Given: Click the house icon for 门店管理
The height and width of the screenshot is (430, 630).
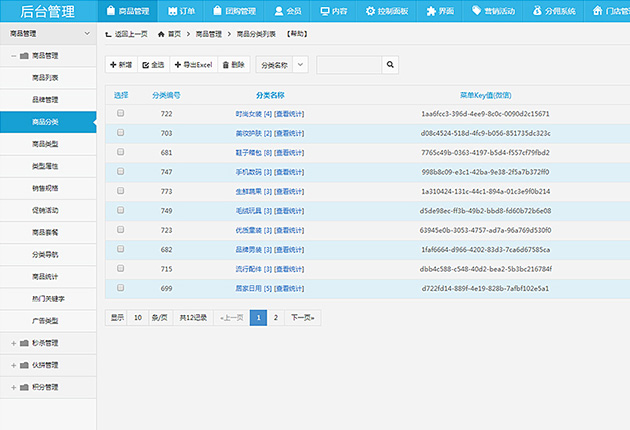Looking at the screenshot, I should (598, 10).
